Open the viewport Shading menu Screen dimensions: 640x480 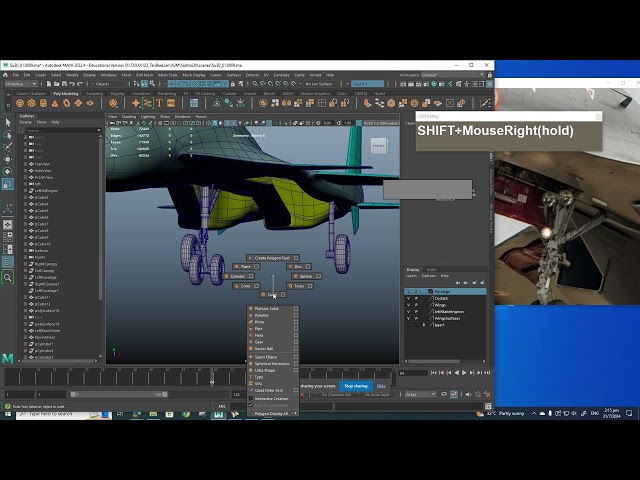129,117
